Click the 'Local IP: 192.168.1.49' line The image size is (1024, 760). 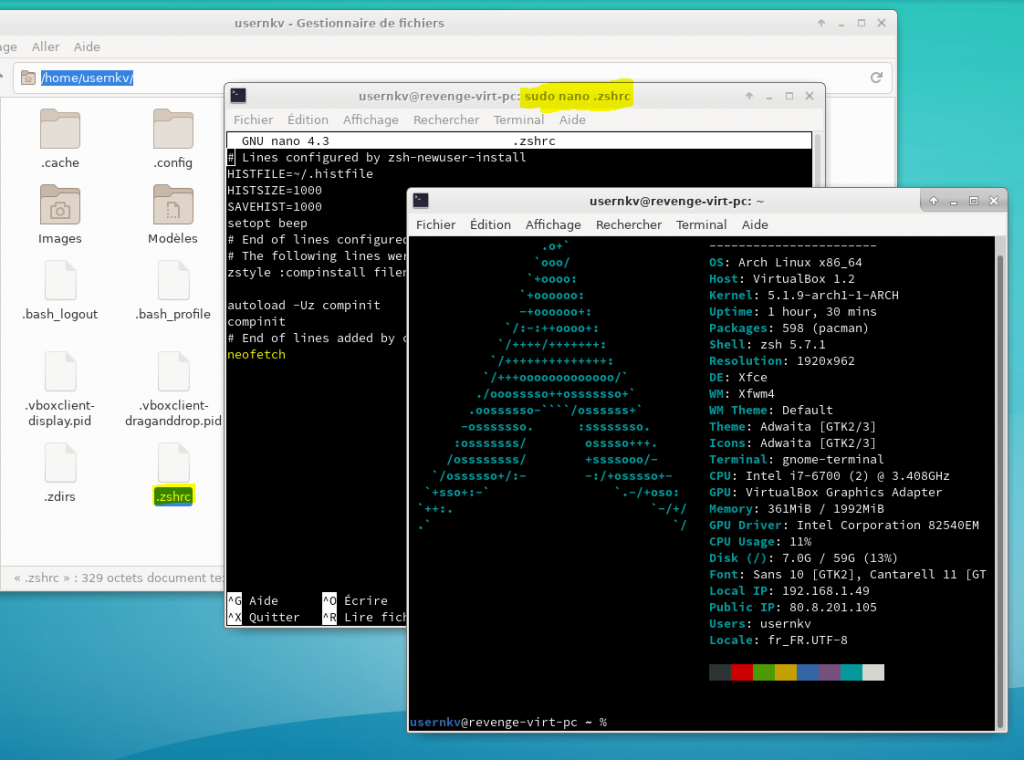789,591
